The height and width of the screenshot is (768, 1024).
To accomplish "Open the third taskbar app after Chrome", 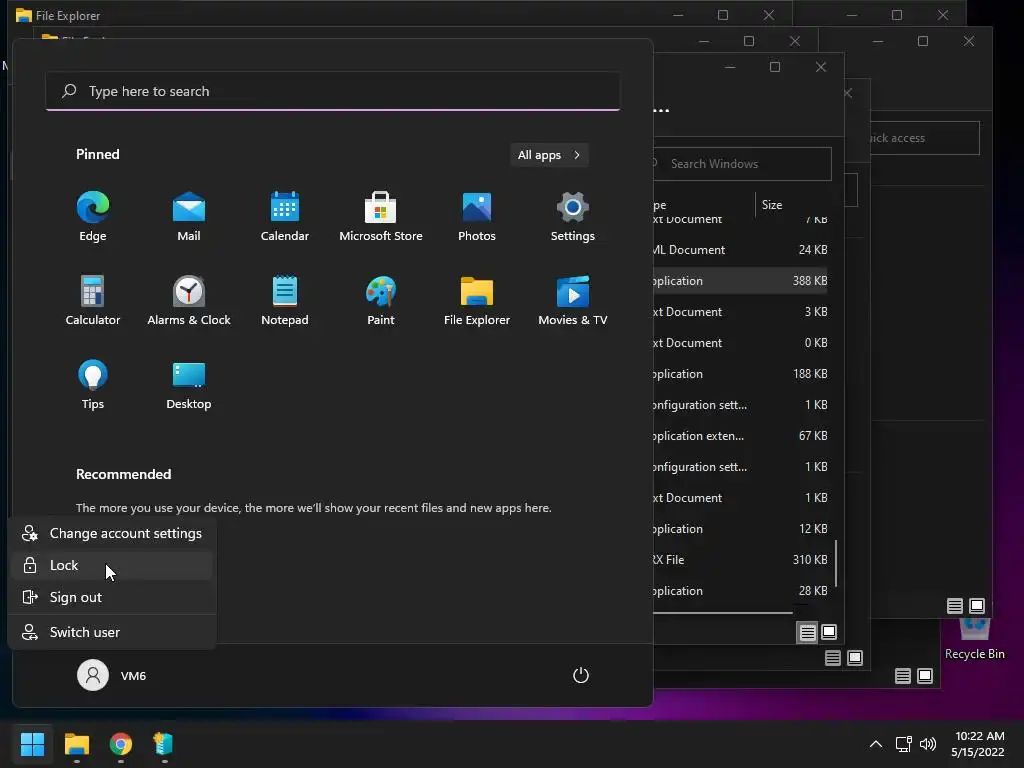I will [x=163, y=744].
